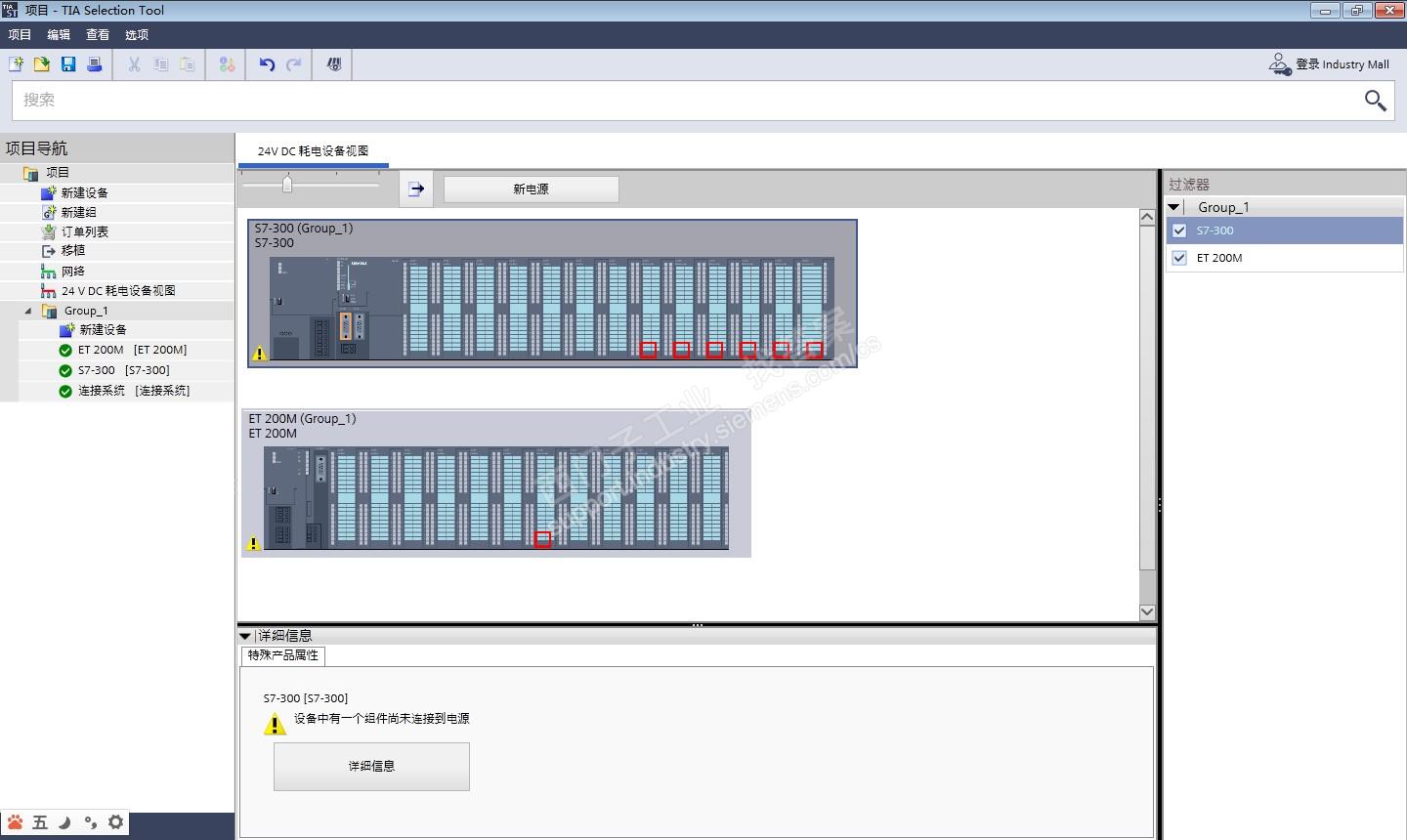This screenshot has height=840, width=1407.
Task: Select S7-300 [S7-300] tree item
Action: point(124,371)
